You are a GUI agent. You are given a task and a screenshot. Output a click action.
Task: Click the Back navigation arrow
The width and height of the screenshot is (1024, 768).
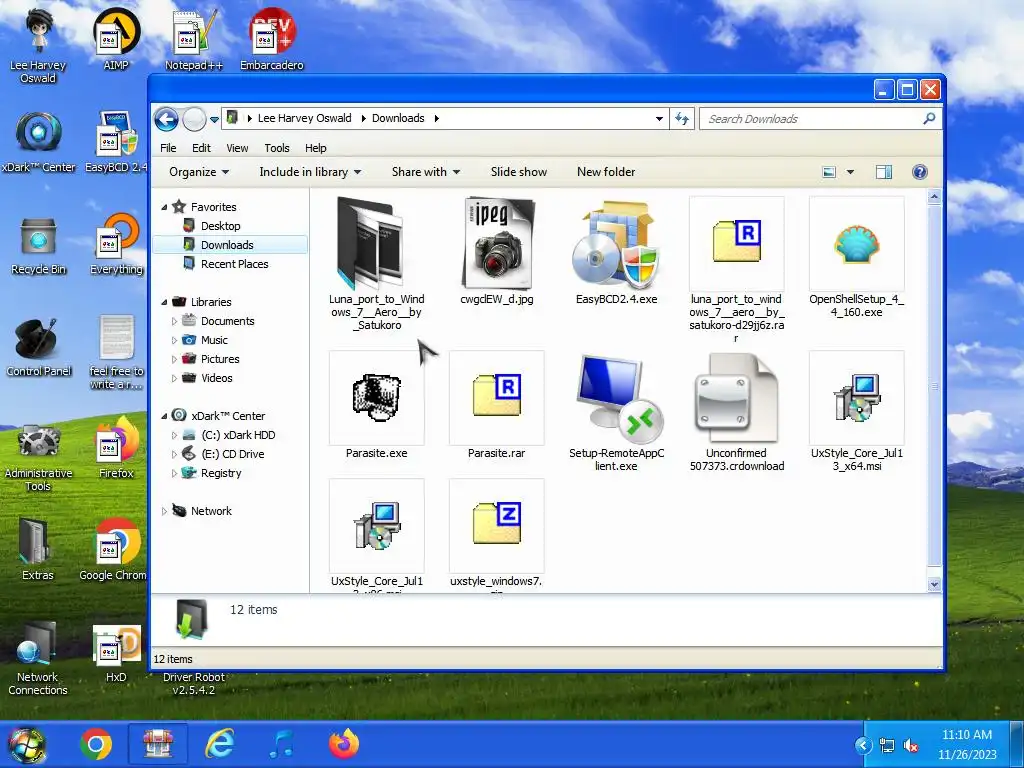(167, 119)
